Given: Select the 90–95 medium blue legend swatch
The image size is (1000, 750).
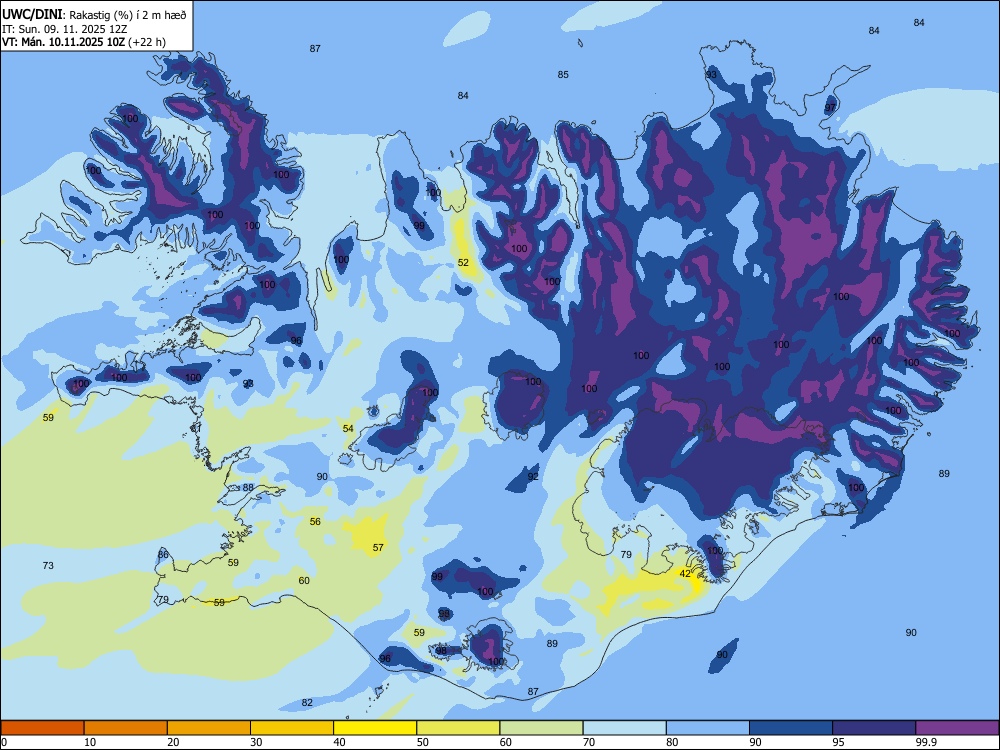Looking at the screenshot, I should click(x=791, y=728).
